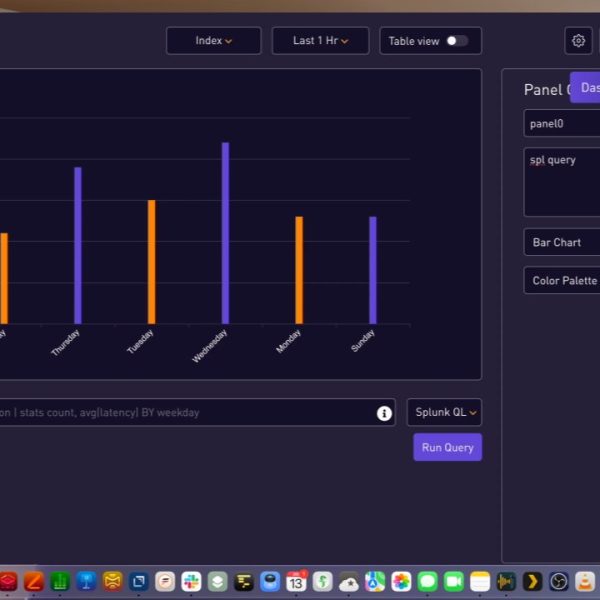This screenshot has height=600, width=600.
Task: Open OBS Studio from the dock
Action: 559,582
